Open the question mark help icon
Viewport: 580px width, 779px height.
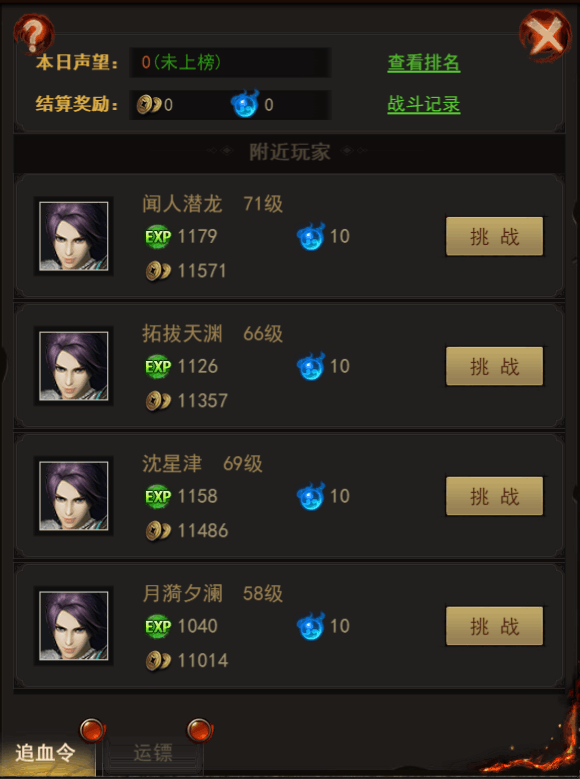[33, 34]
